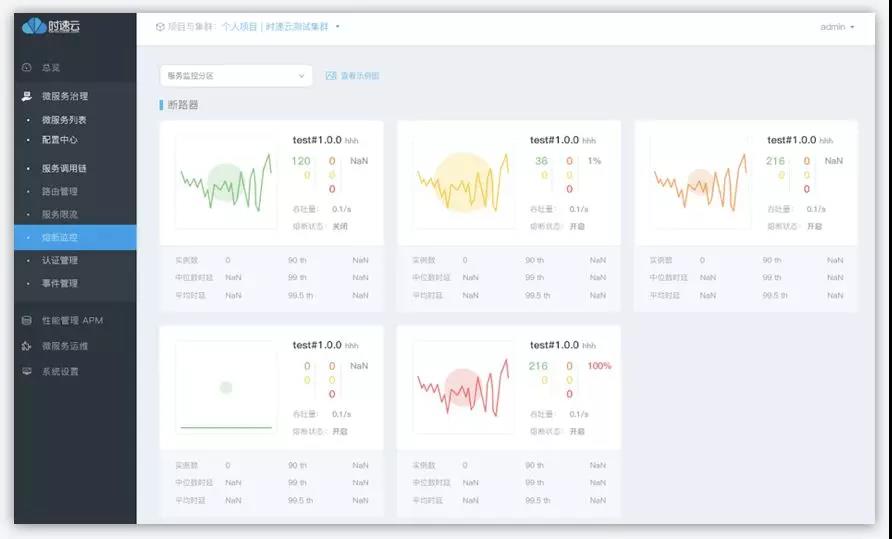
Task: Open 认证管理 in sidebar
Action: coord(60,261)
